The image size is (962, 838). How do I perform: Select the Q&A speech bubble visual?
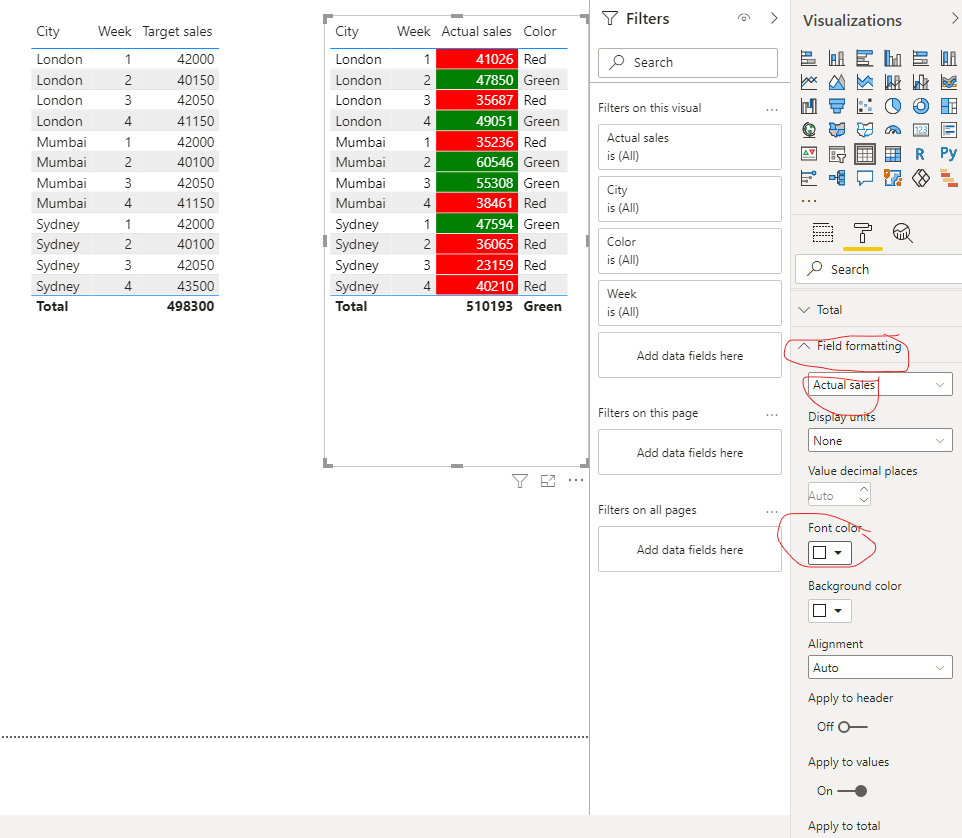864,179
